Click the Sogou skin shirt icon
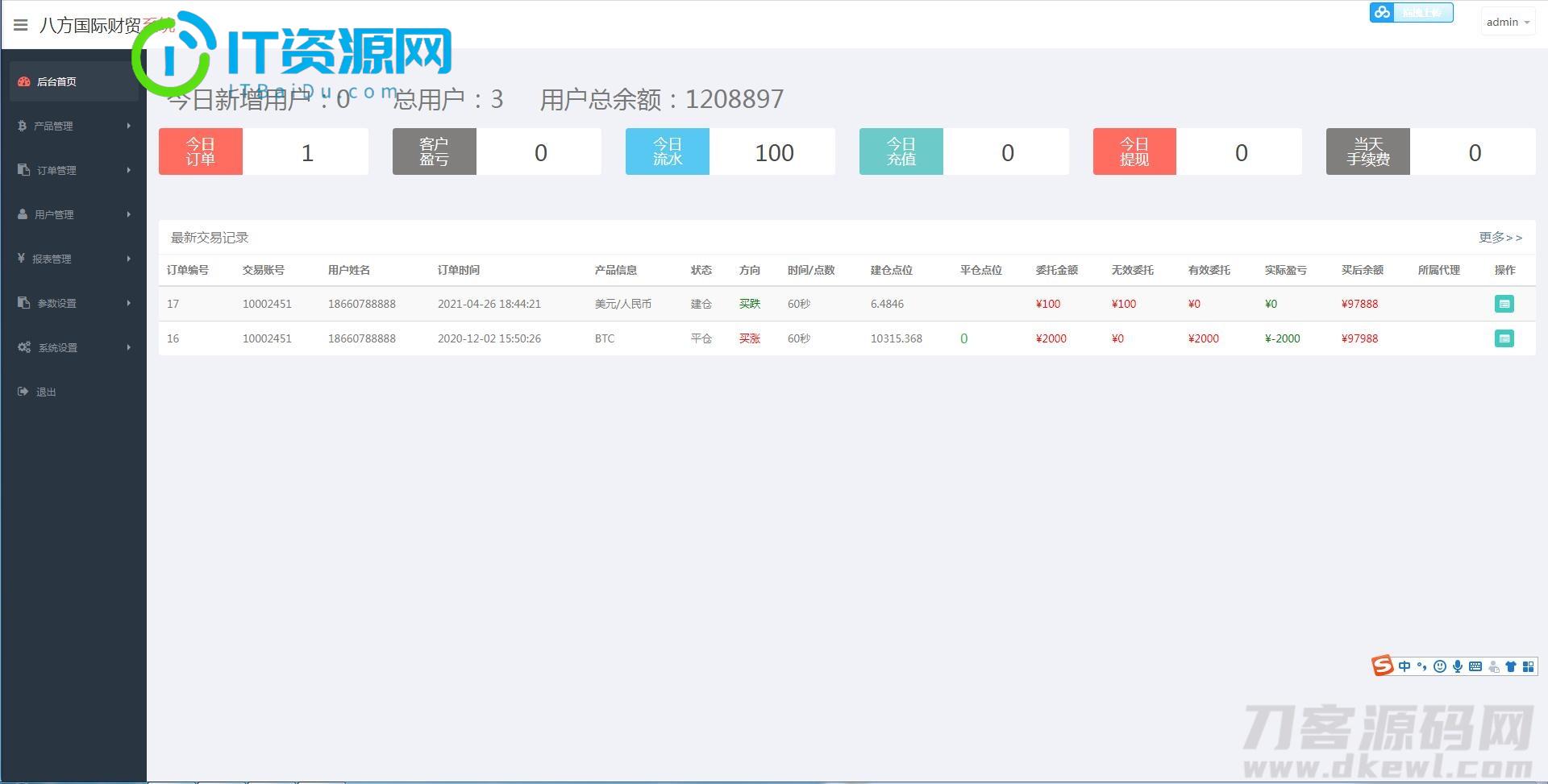The height and width of the screenshot is (784, 1548). 1511,666
